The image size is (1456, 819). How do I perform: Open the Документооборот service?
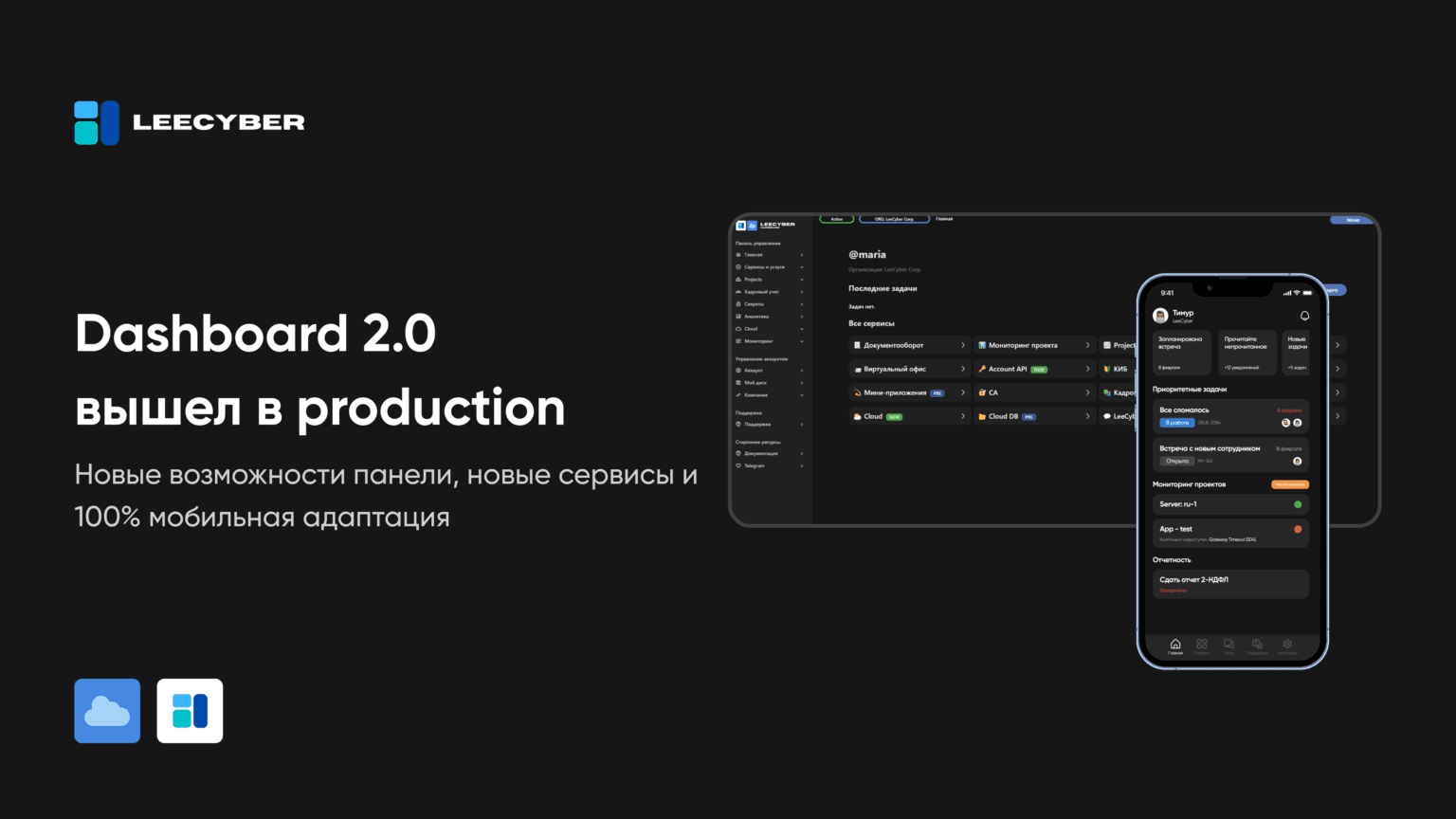pyautogui.click(x=893, y=345)
